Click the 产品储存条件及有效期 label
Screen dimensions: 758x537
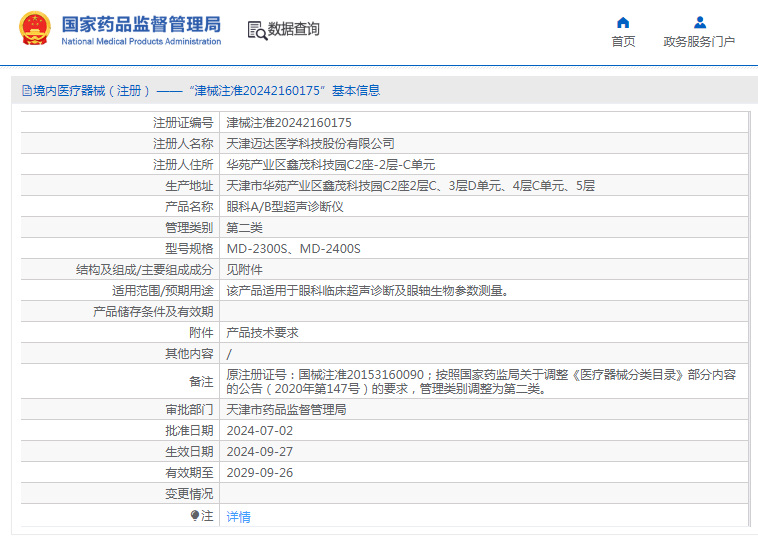153,312
